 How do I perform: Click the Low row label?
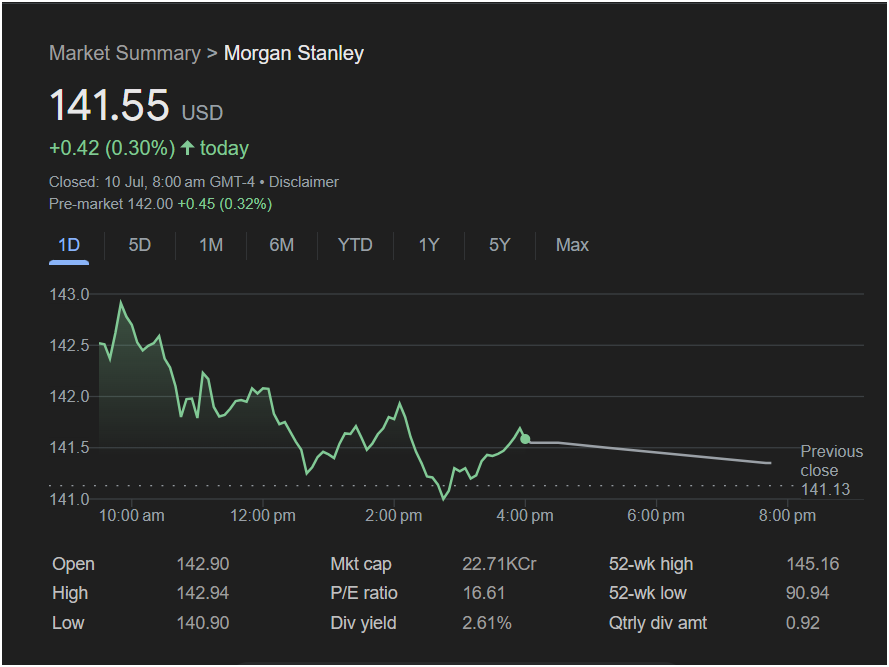68,623
